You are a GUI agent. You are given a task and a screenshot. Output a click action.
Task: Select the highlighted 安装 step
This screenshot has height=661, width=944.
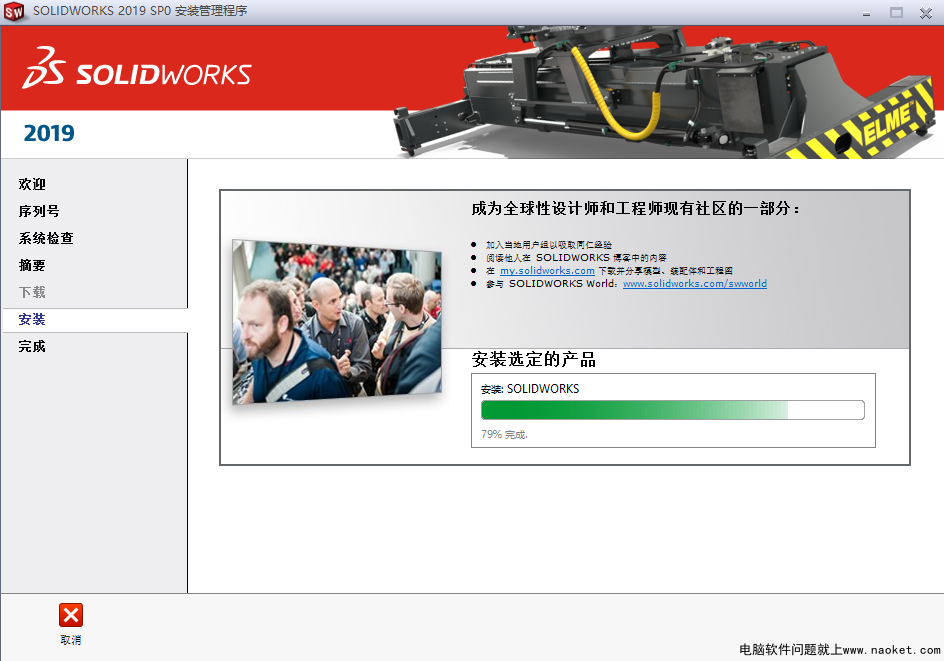coord(95,320)
